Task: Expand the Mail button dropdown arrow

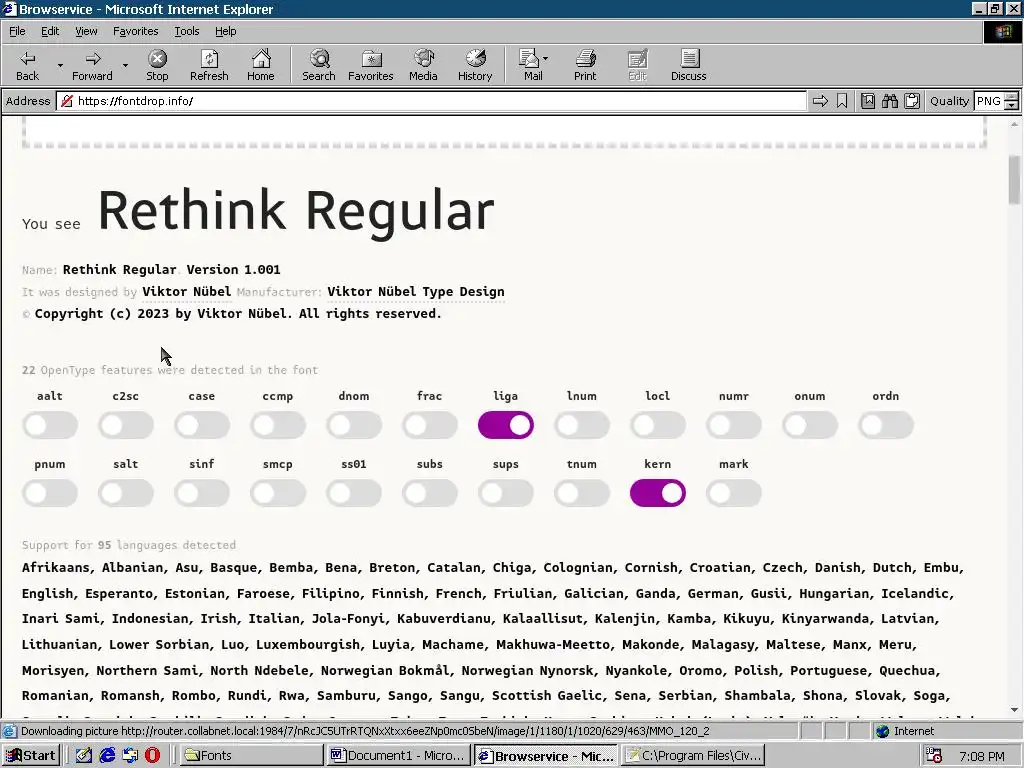Action: 546,59
